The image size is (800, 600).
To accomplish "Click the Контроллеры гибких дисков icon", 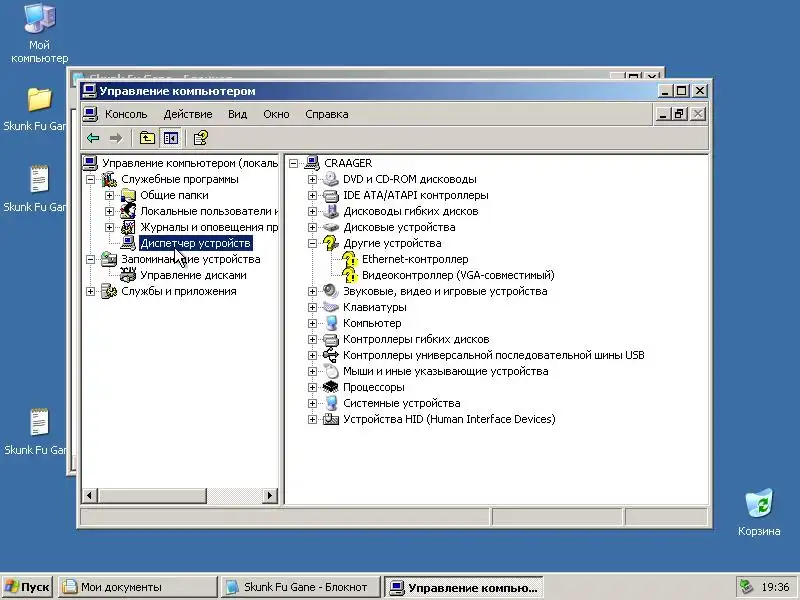I will pyautogui.click(x=331, y=339).
